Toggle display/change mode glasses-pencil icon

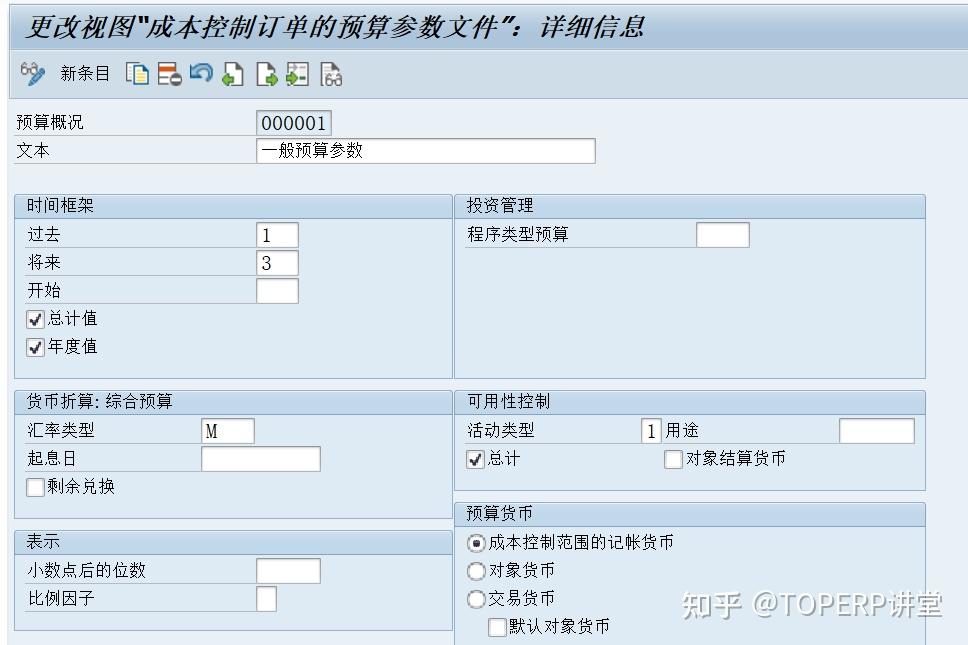point(32,74)
